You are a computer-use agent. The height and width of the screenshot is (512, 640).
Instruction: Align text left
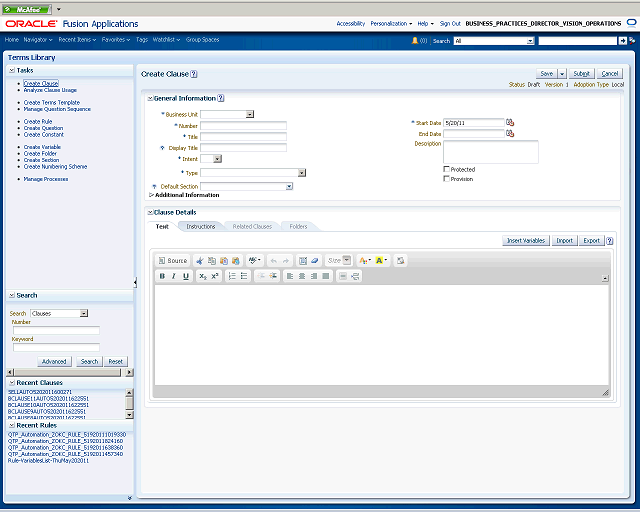pos(290,276)
